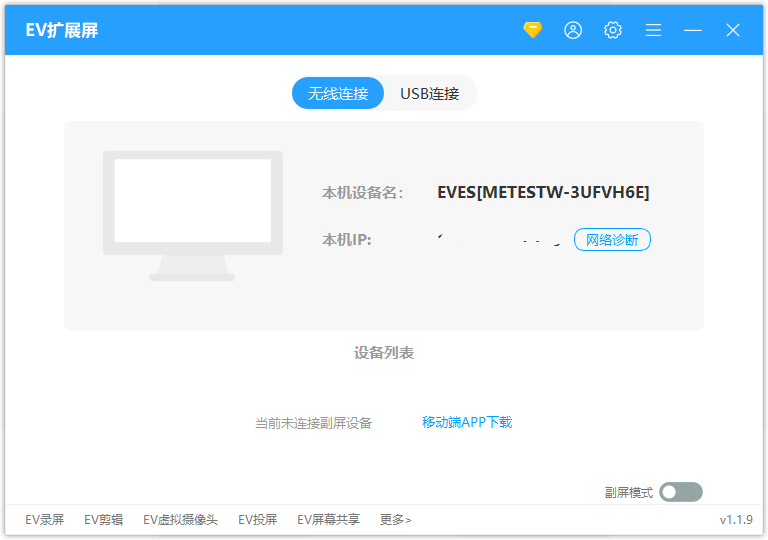768x540 pixels.
Task: Click the 本机IP label
Action: coord(346,240)
